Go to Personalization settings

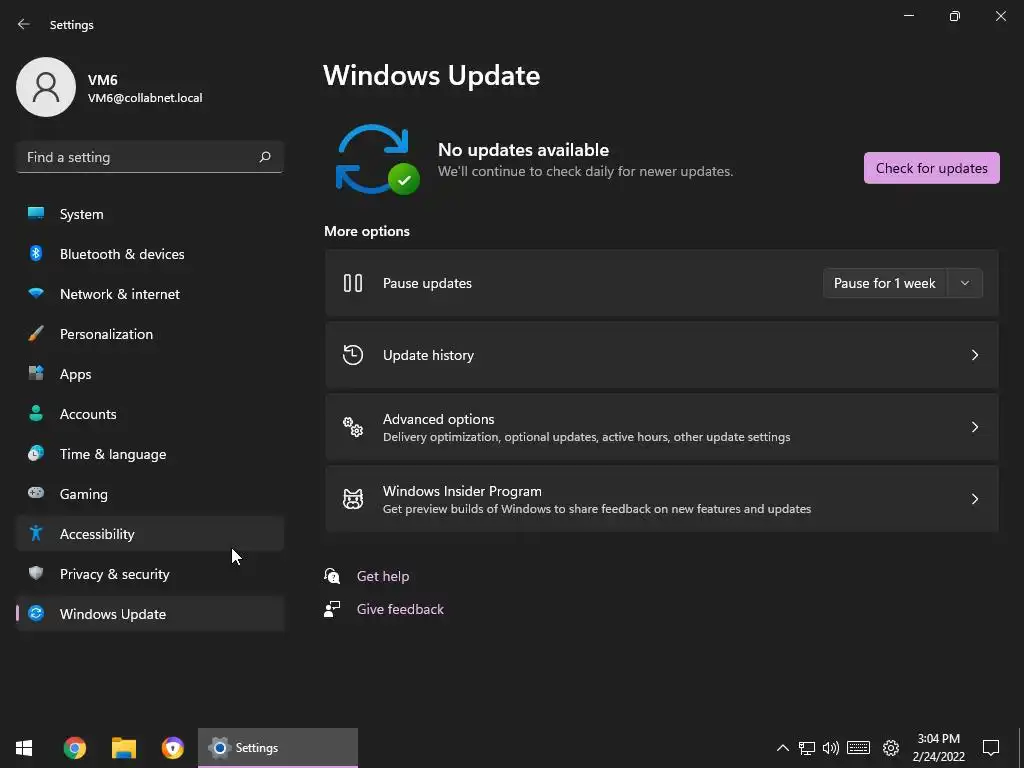[x=150, y=334]
